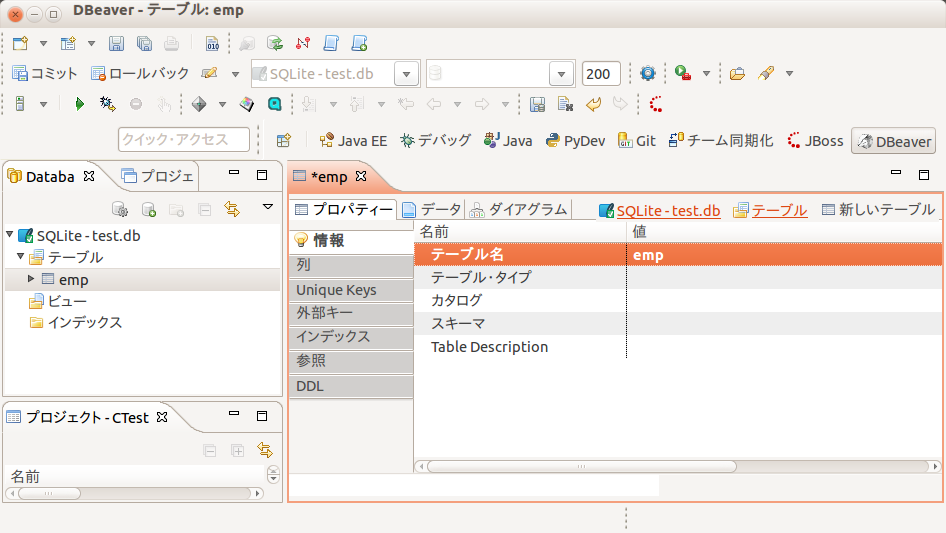Click the JBoss red dotted toolbar icon
This screenshot has height=533, width=946.
click(x=656, y=104)
